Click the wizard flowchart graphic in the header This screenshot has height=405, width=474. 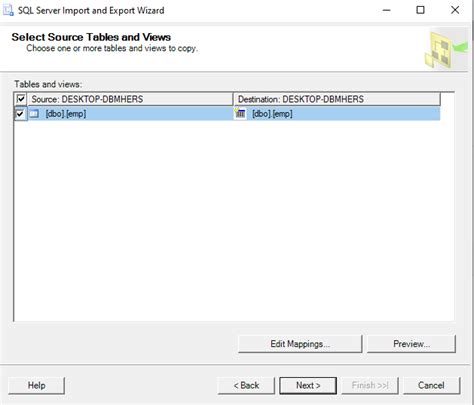click(445, 49)
